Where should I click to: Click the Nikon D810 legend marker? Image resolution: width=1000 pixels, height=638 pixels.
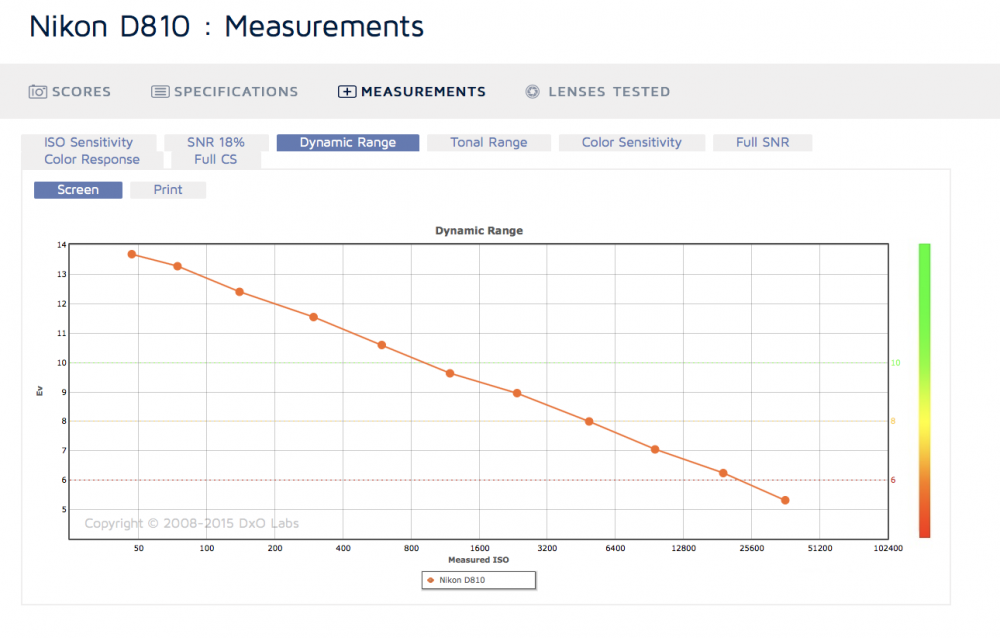coord(430,580)
